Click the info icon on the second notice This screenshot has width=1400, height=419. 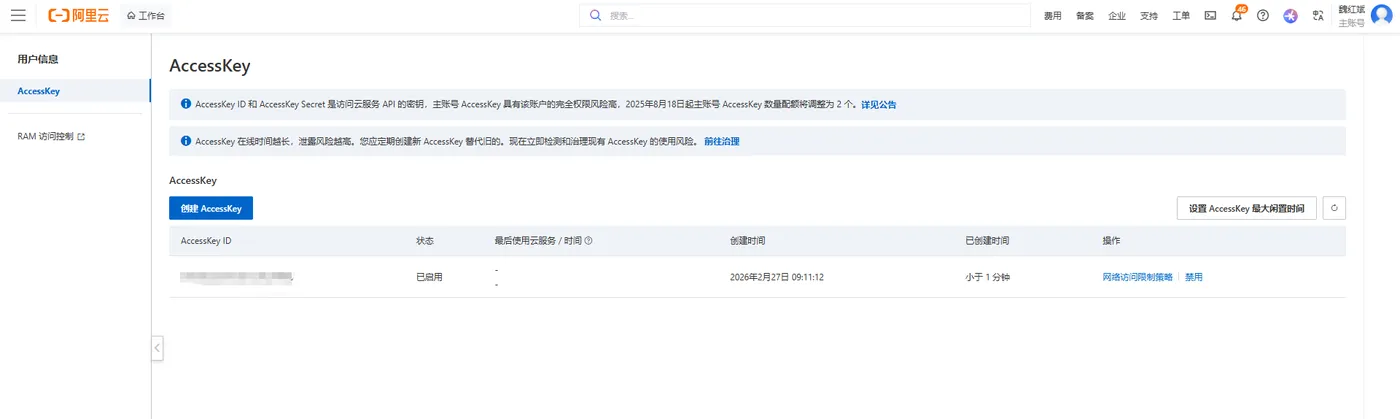[185, 141]
